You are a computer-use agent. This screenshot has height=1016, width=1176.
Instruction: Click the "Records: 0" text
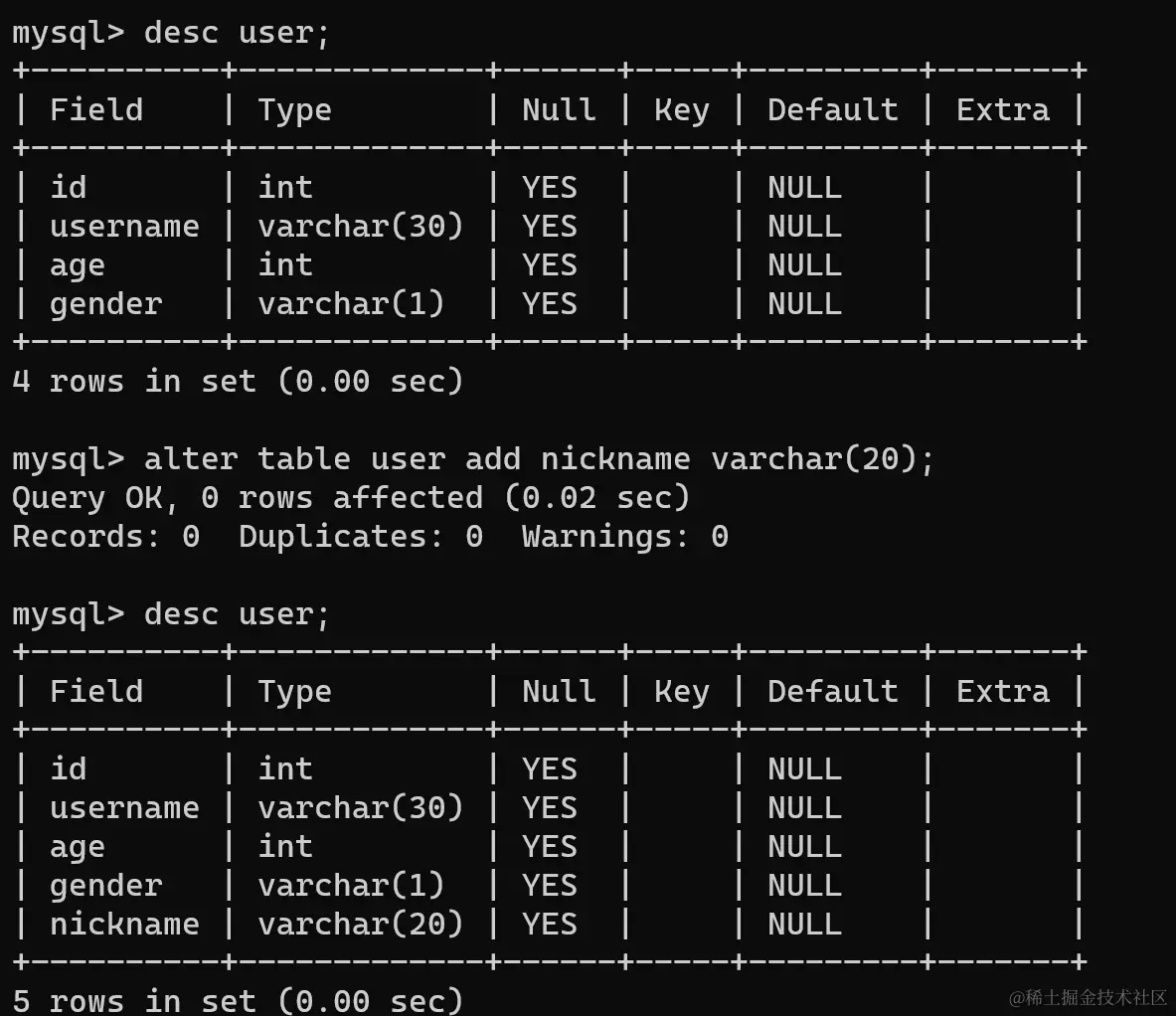pos(105,536)
